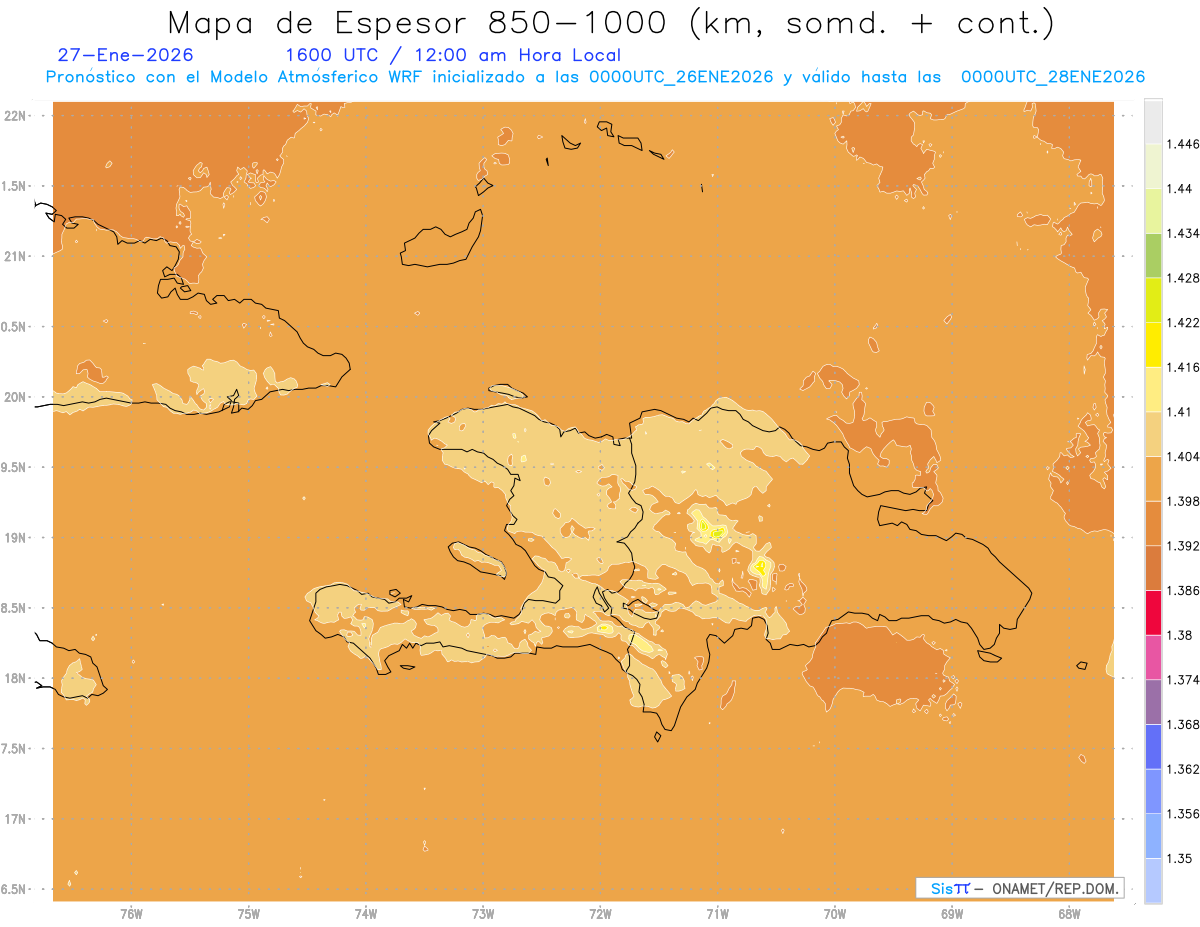Click the legend value '1.362'
Viewport: 1200px width, 927px height.
[1183, 769]
